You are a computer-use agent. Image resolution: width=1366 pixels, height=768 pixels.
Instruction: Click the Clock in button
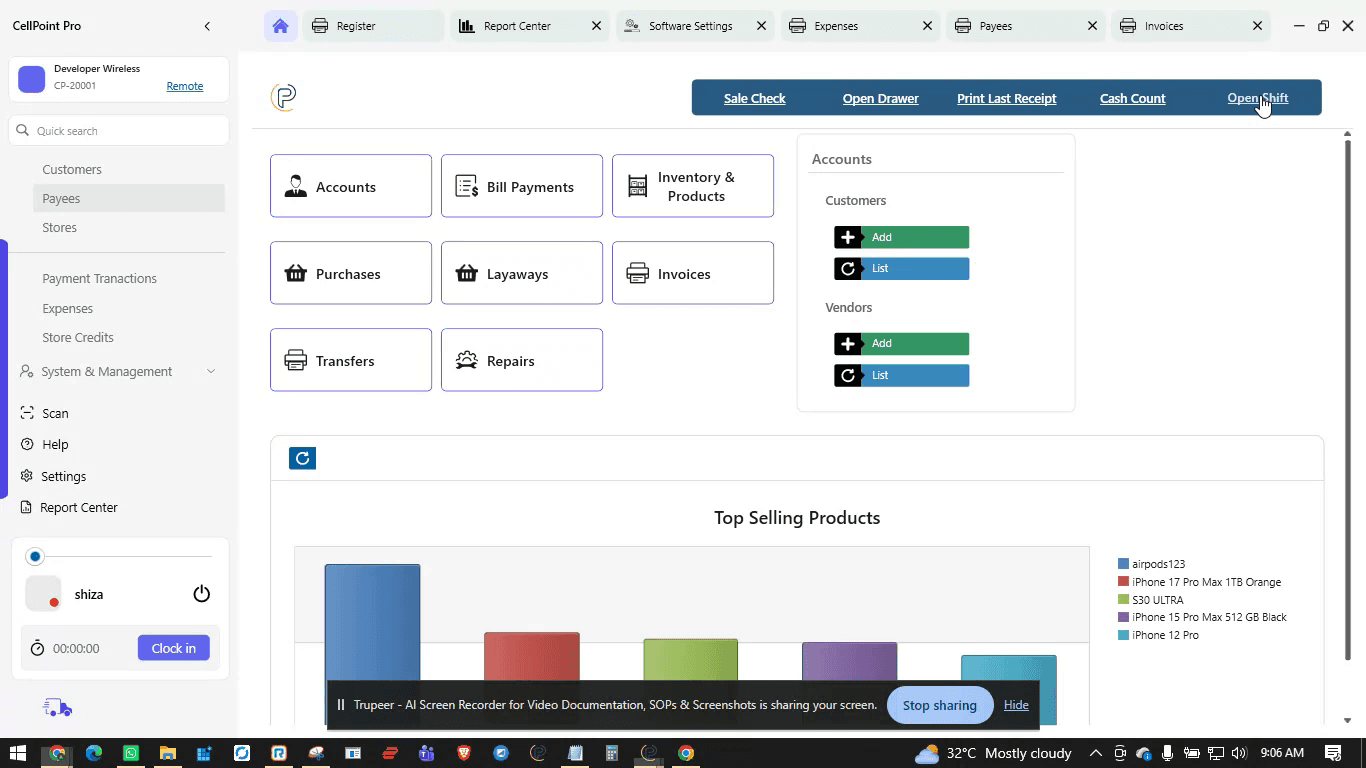tap(174, 648)
